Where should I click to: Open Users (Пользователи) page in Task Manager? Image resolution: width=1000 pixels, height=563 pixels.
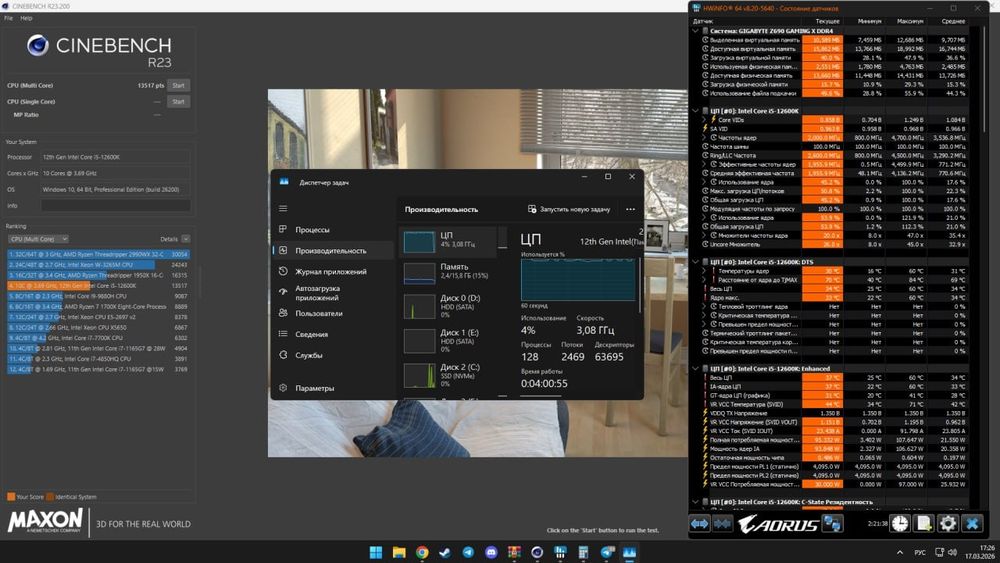pyautogui.click(x=332, y=313)
